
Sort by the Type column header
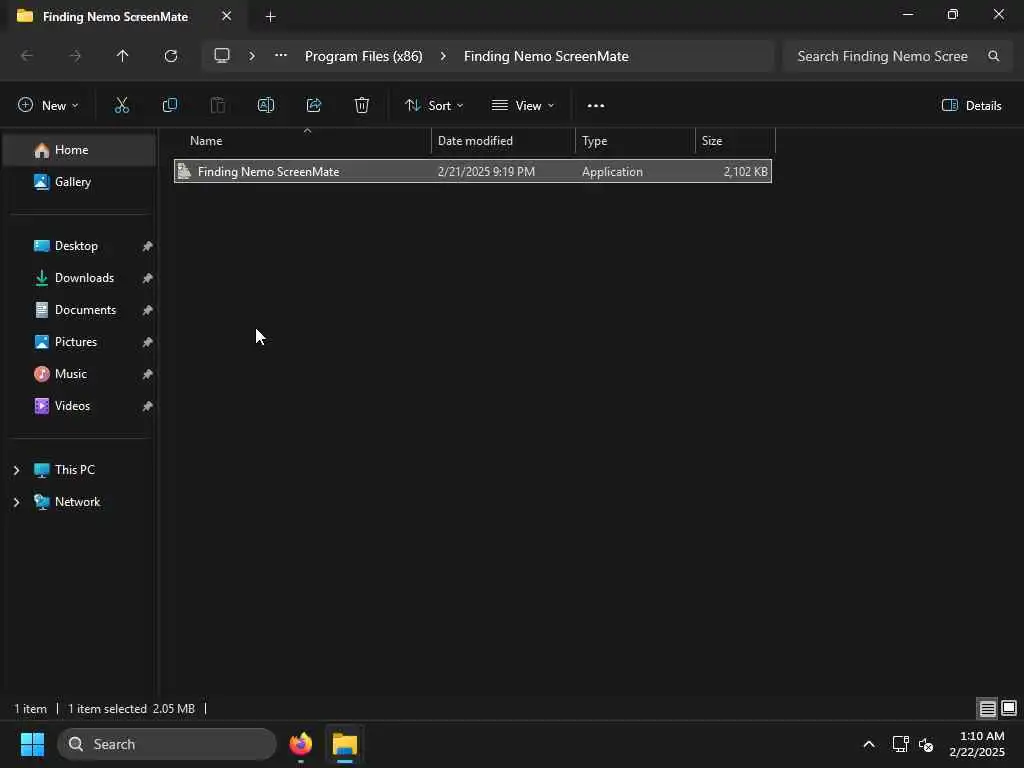click(635, 141)
